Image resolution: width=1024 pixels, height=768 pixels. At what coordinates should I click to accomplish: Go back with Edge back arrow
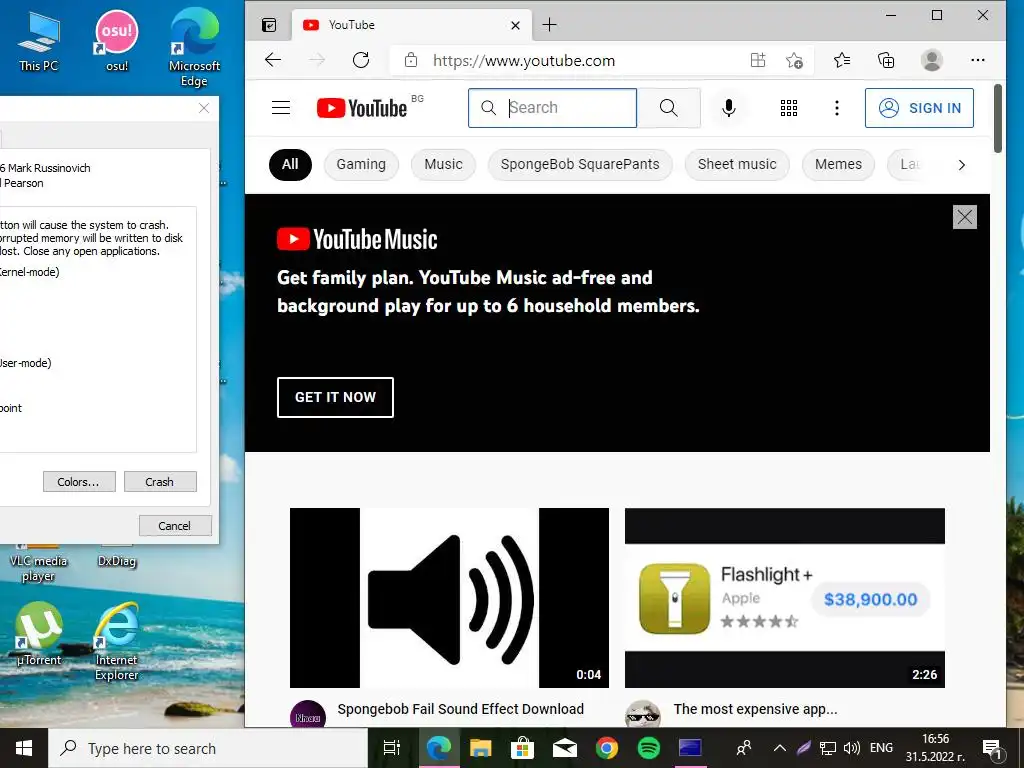(273, 60)
